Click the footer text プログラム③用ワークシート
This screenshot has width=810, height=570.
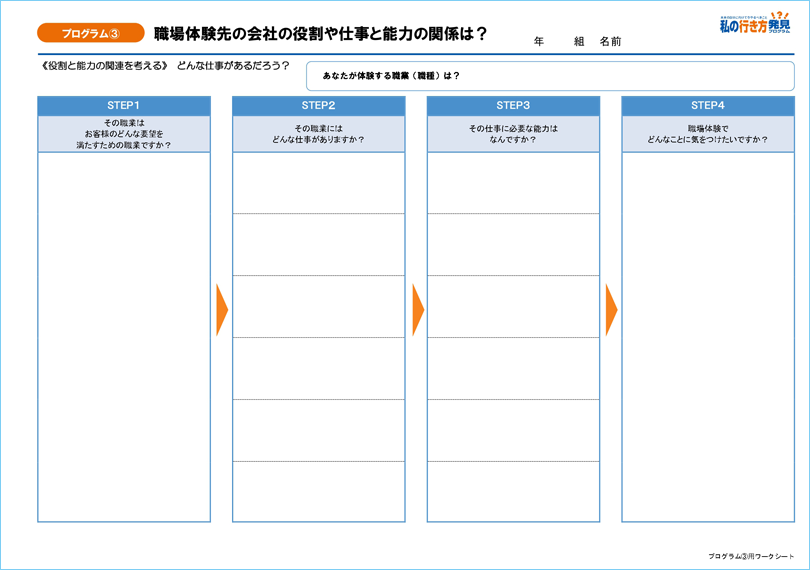click(751, 556)
